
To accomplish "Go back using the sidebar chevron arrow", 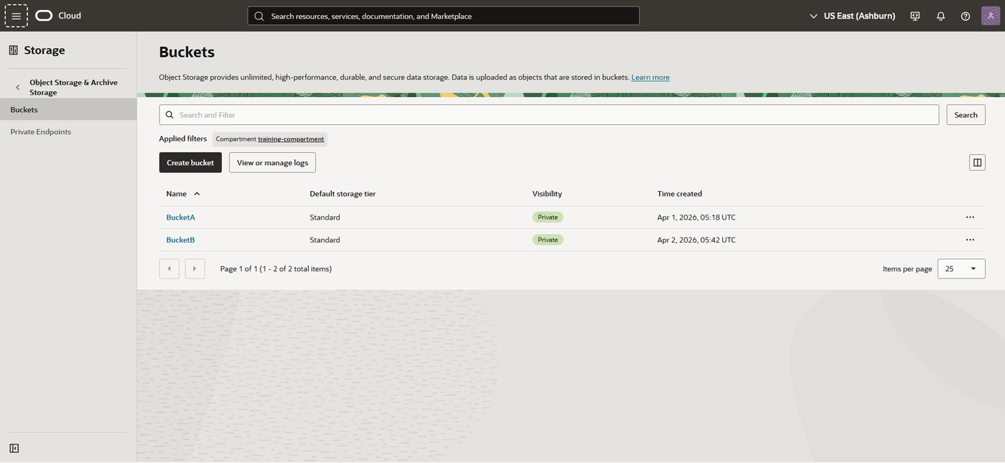I will [17, 87].
